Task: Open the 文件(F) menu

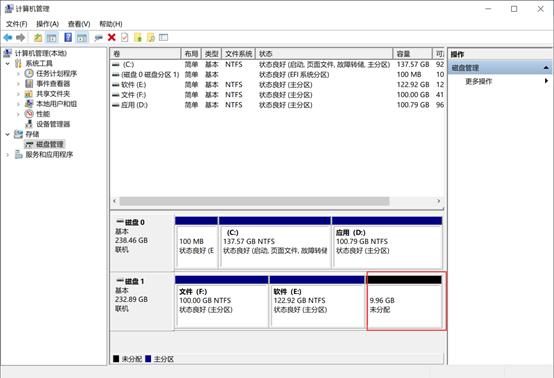Action: click(x=17, y=24)
